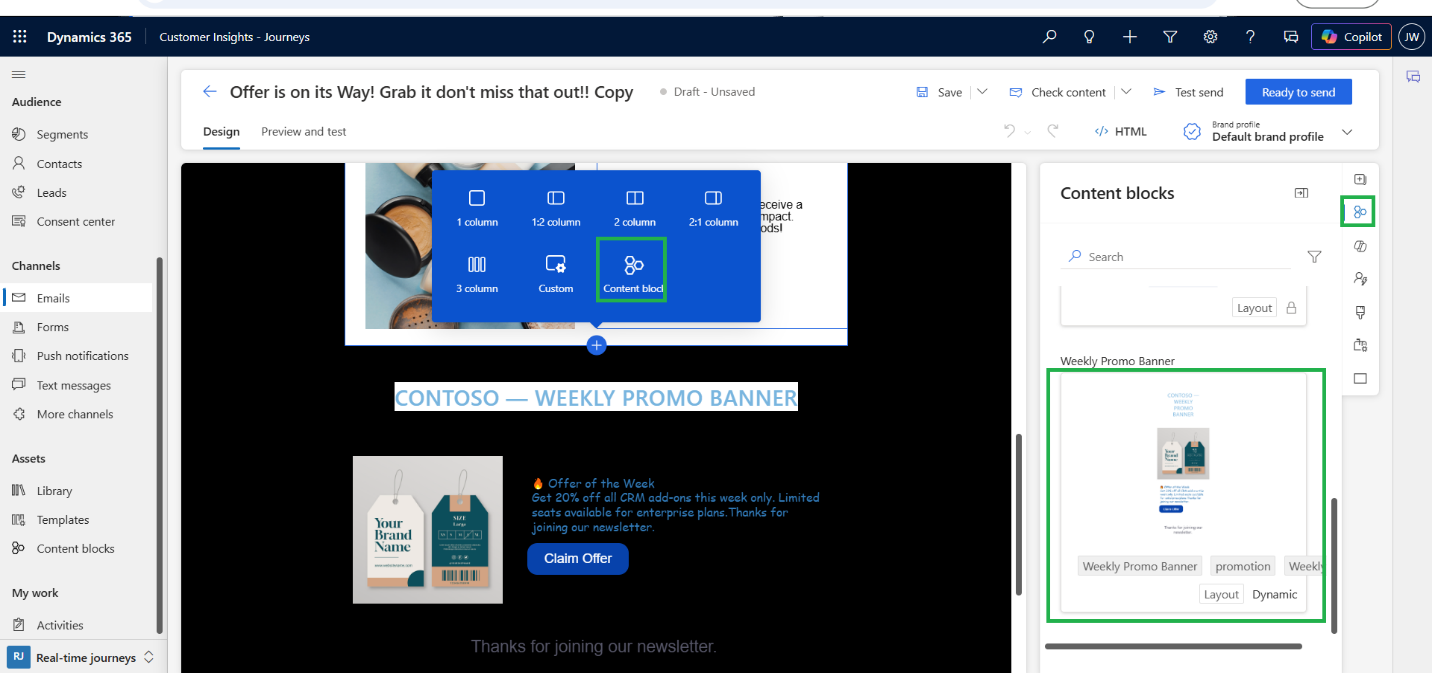Click the search magnifier in the top bar
Viewport: 1432px width, 673px height.
pos(1049,37)
